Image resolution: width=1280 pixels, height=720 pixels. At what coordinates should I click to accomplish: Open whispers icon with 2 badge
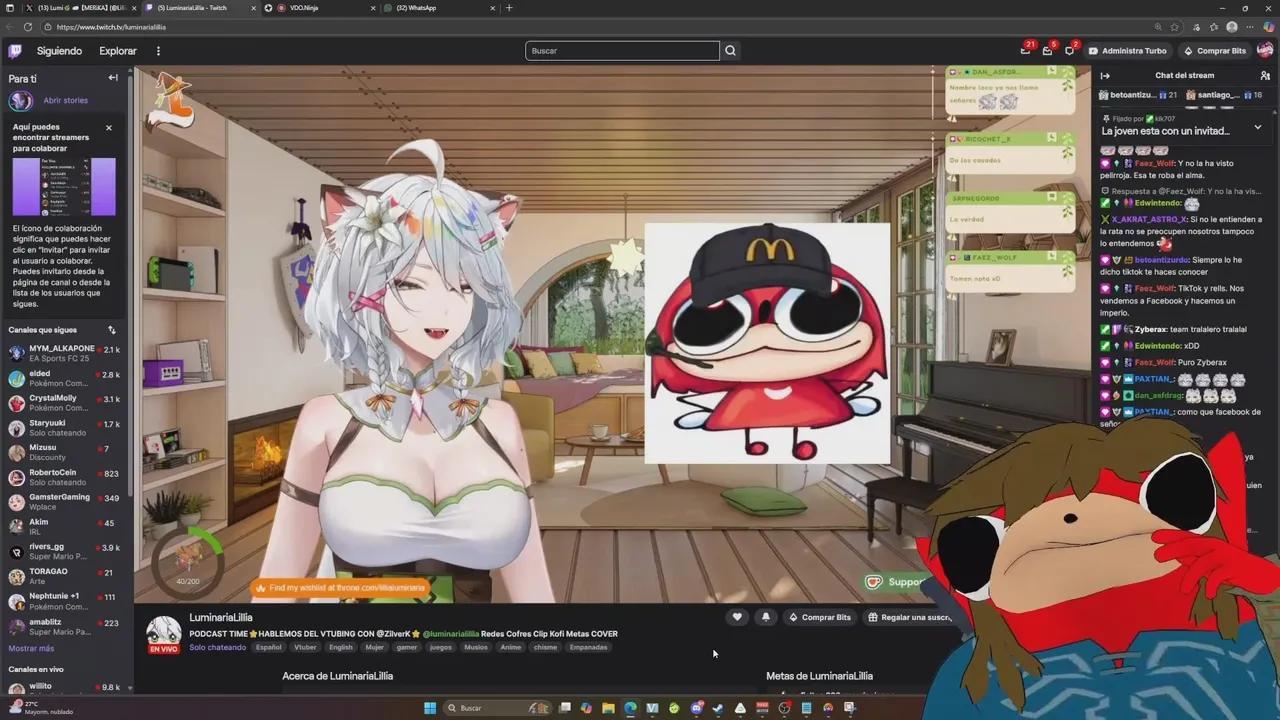click(1070, 50)
